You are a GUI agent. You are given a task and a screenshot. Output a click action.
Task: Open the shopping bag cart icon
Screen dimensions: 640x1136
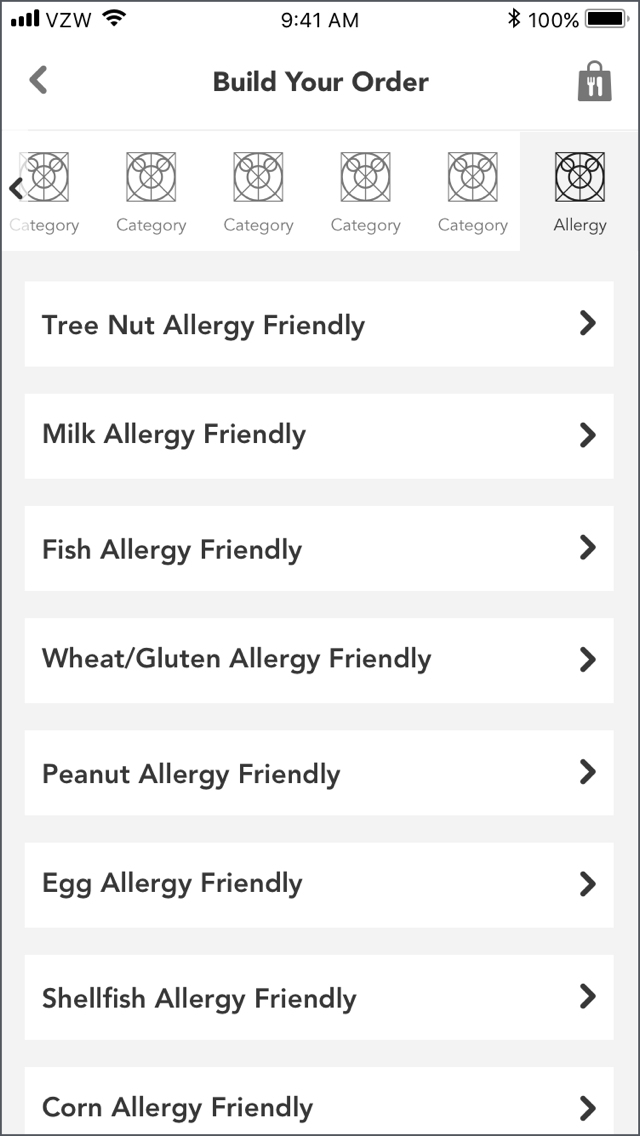[x=594, y=82]
